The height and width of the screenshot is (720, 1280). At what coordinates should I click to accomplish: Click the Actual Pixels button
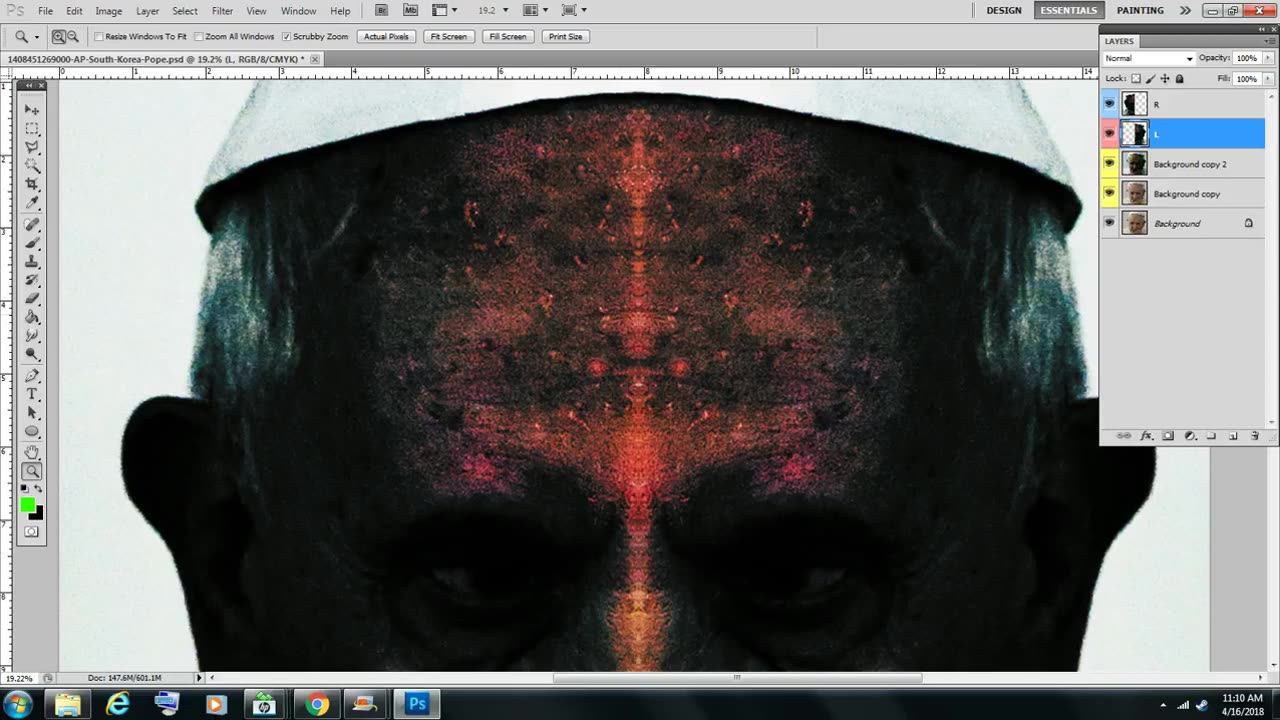click(386, 37)
